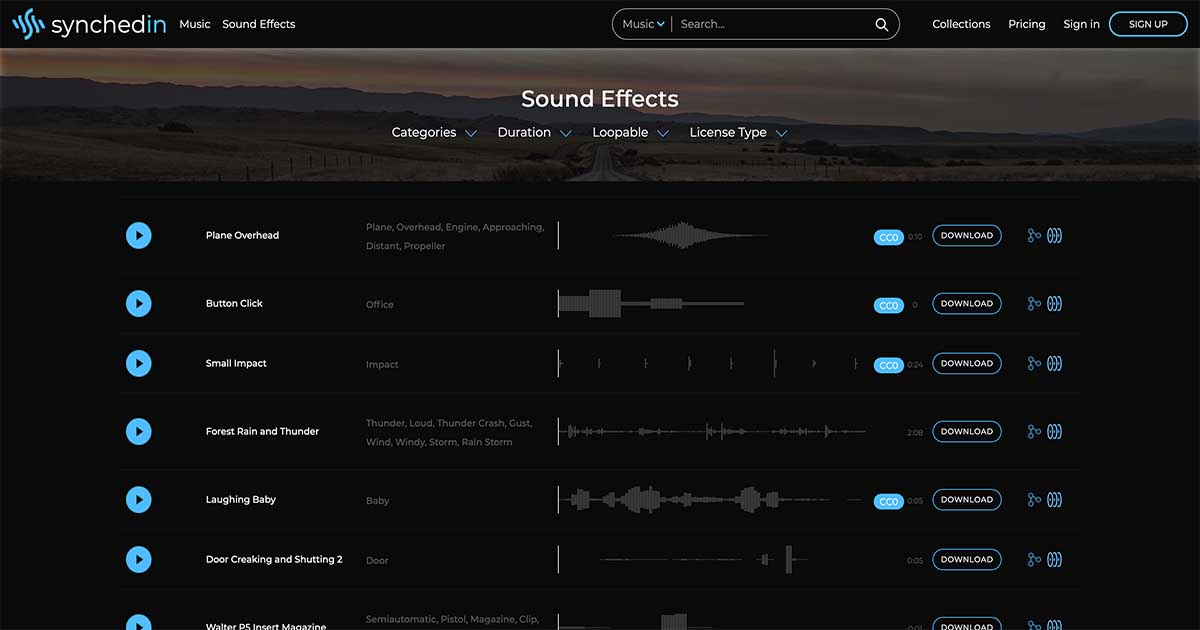The image size is (1200, 630).
Task: Click the stacked discs icon for Door Creaking
Action: tap(1054, 560)
